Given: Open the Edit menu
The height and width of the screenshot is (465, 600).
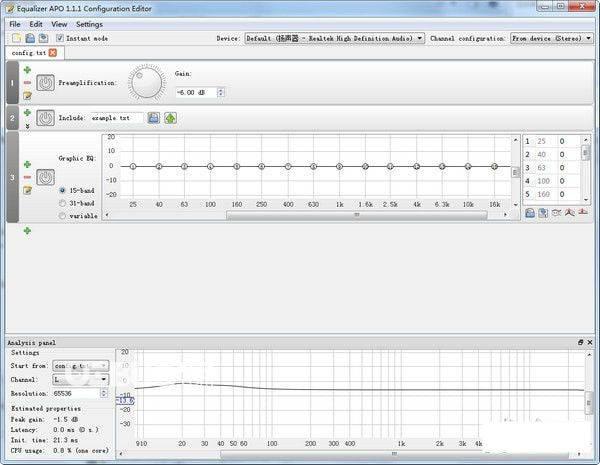Looking at the screenshot, I should (x=36, y=24).
